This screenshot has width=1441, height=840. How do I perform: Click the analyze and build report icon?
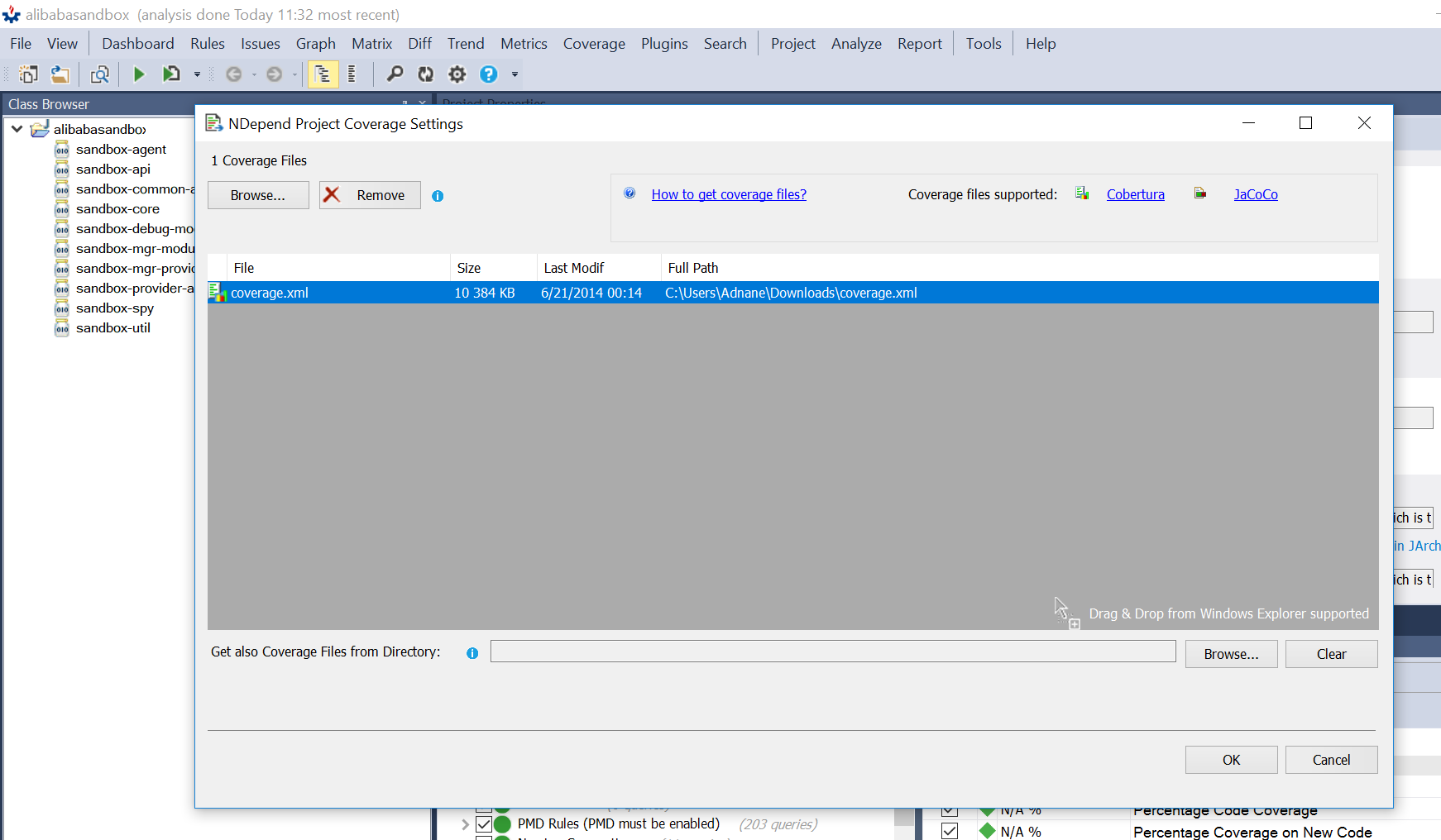pyautogui.click(x=171, y=74)
